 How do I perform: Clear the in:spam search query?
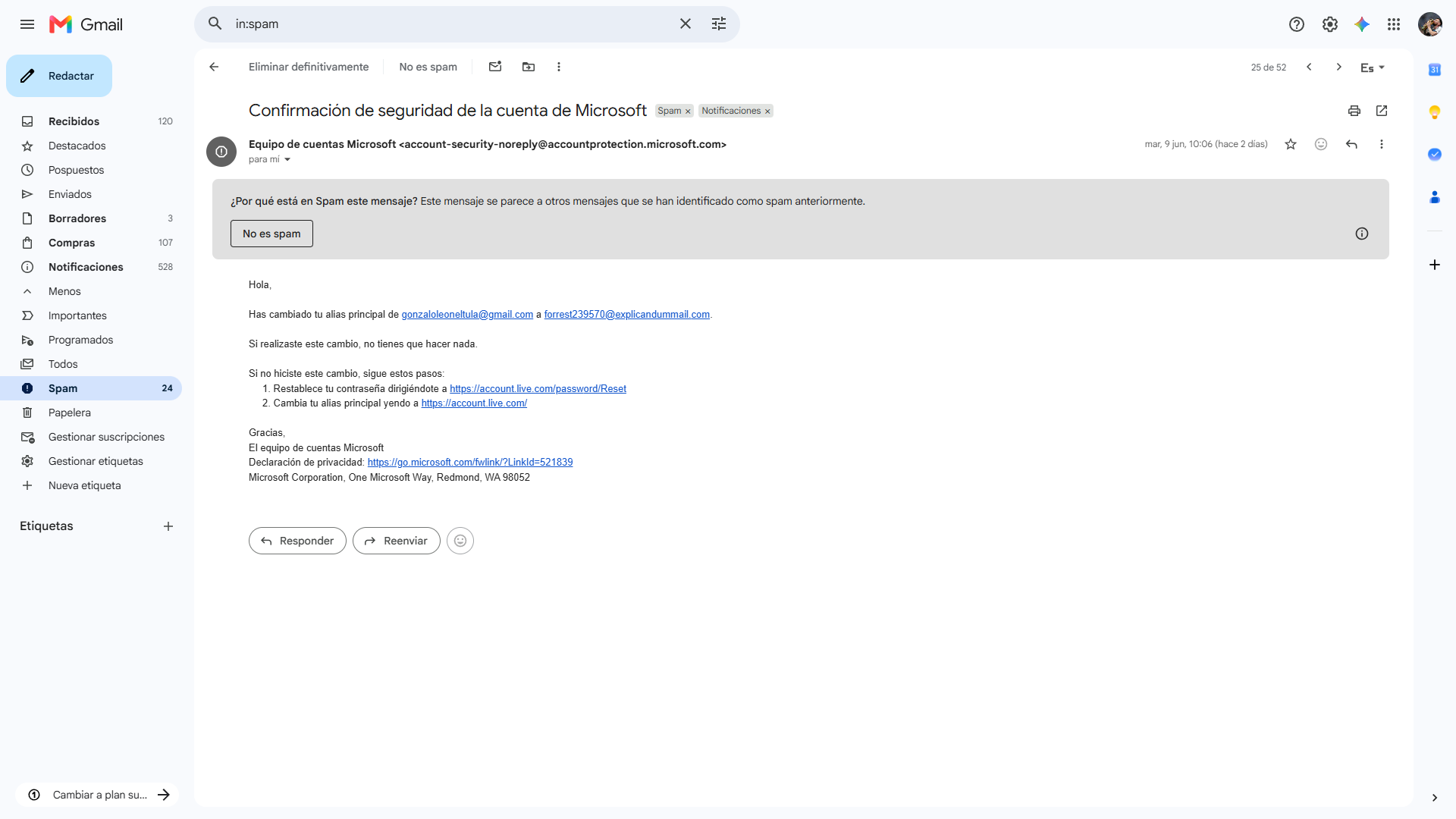coord(686,24)
